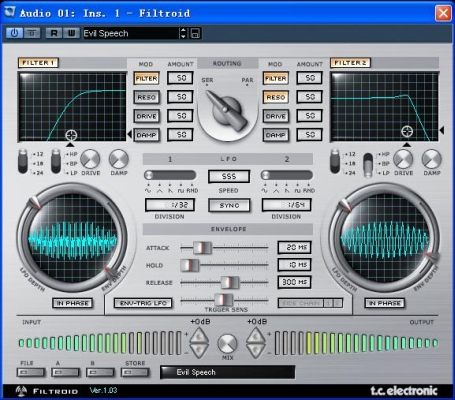Toggle the LFO SYNC button
This screenshot has width=455, height=400.
coord(229,205)
